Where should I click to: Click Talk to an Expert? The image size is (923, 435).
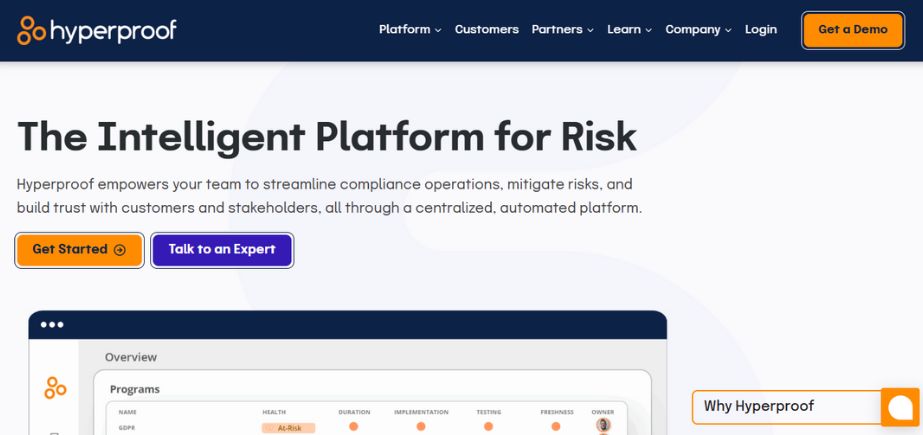pos(222,250)
